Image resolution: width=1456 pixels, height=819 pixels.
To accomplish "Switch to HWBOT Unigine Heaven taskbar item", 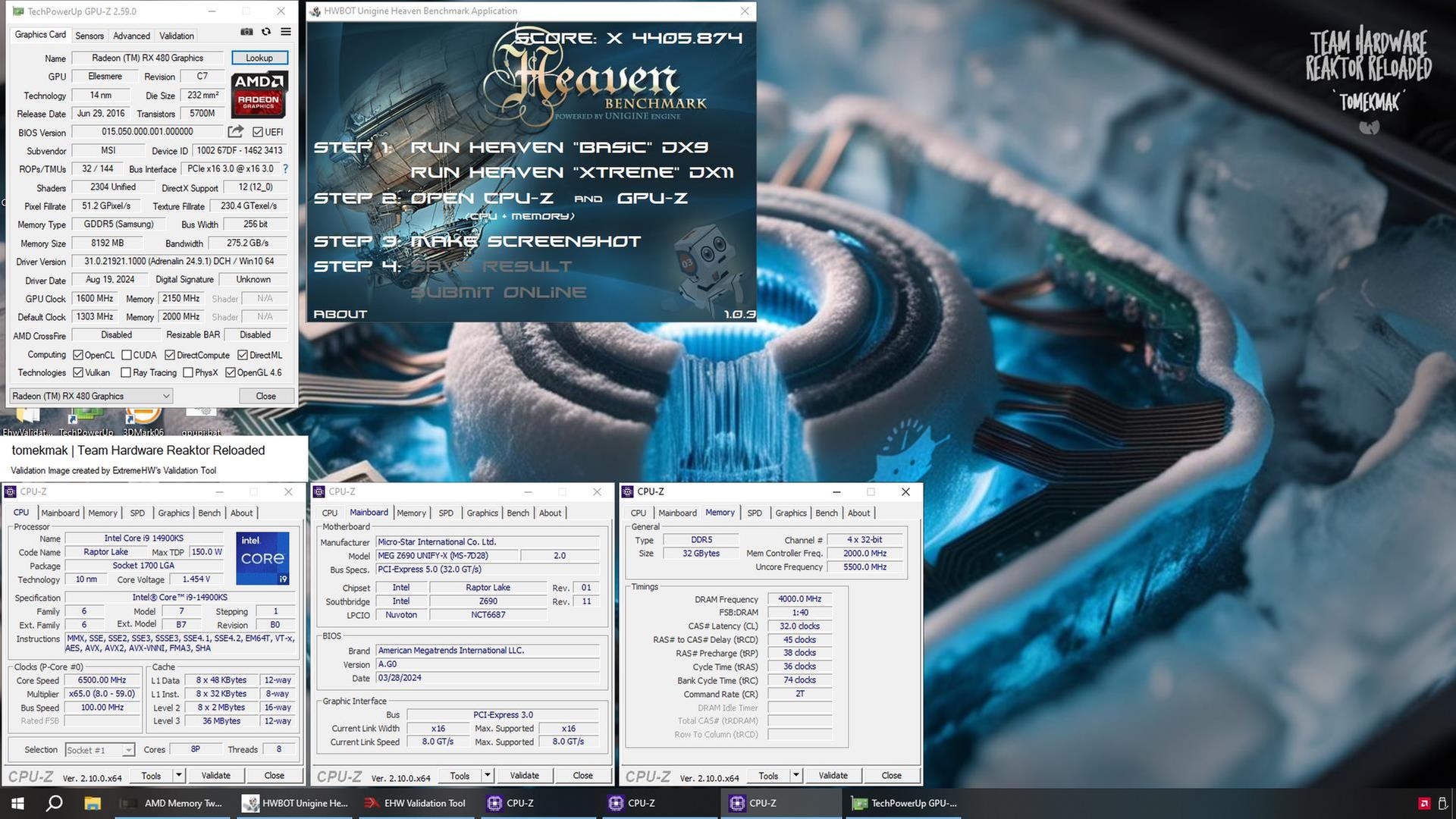I will click(x=295, y=803).
